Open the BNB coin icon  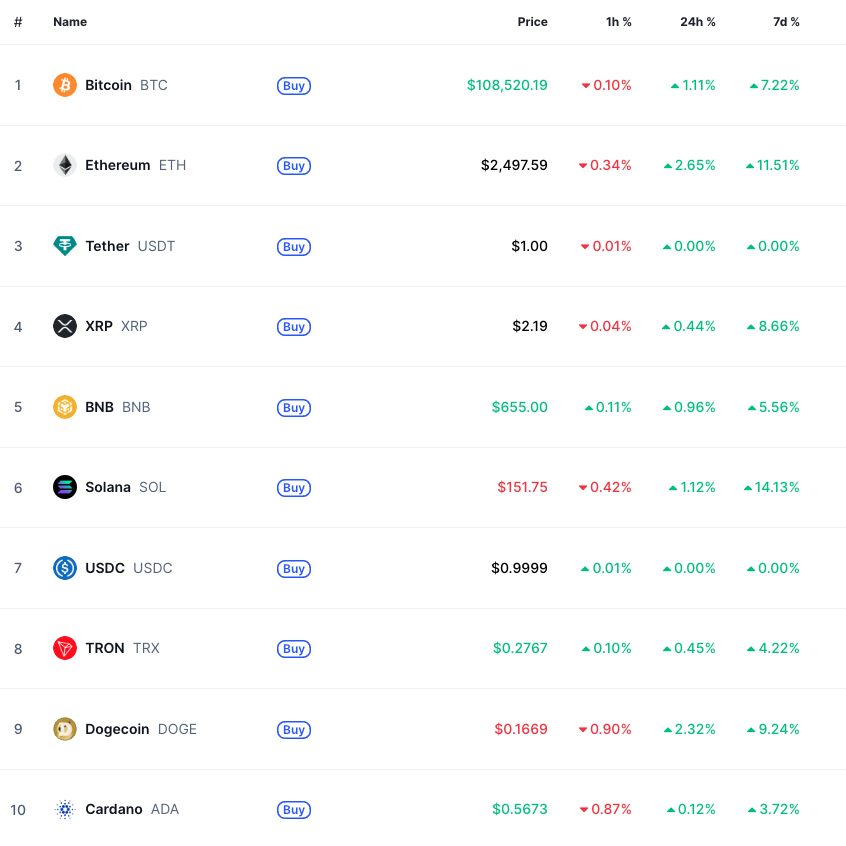pyautogui.click(x=65, y=407)
